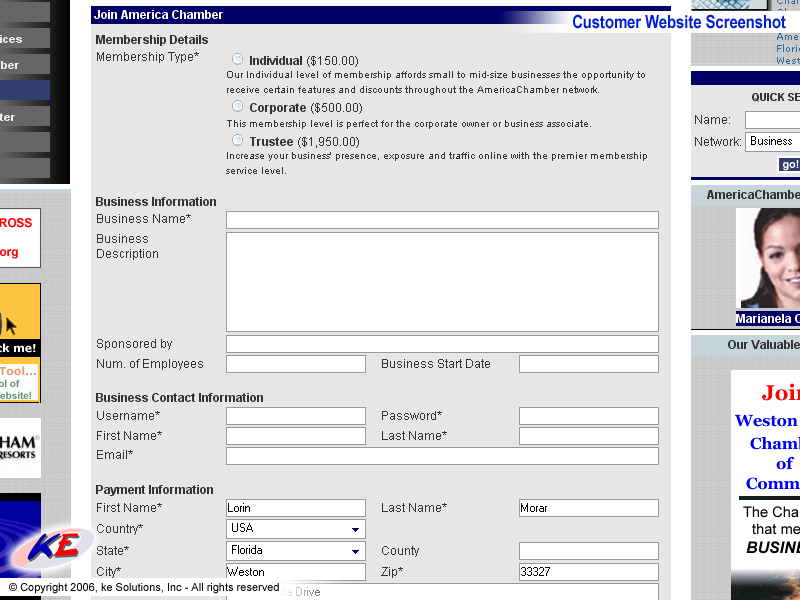
Task: Select the Individual ($150.00) membership option
Action: (x=237, y=59)
